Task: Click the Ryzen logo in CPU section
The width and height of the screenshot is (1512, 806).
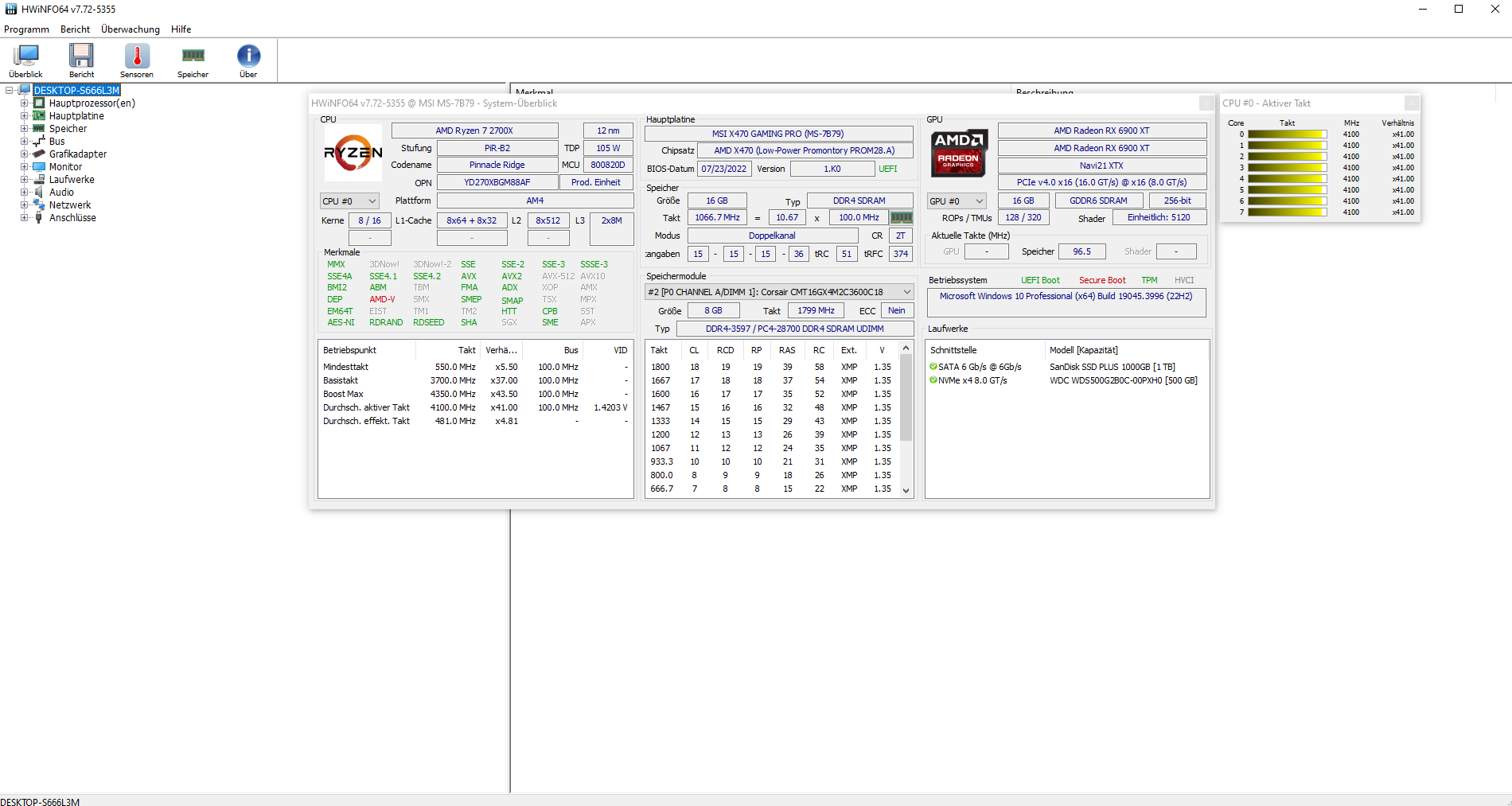Action: click(x=353, y=153)
